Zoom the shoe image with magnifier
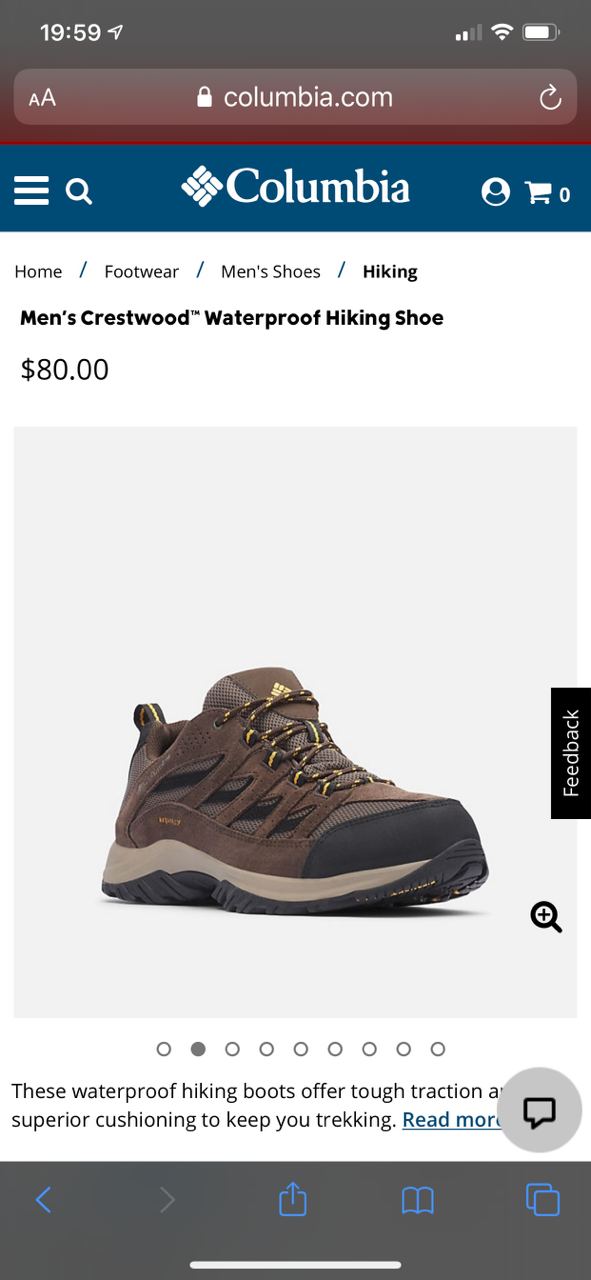Viewport: 591px width, 1280px height. pos(546,916)
